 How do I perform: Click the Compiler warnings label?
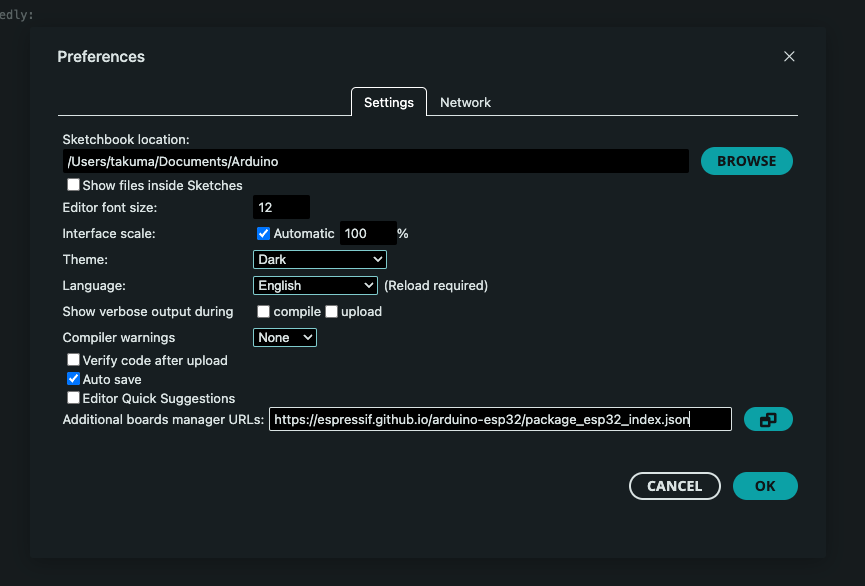tap(119, 338)
